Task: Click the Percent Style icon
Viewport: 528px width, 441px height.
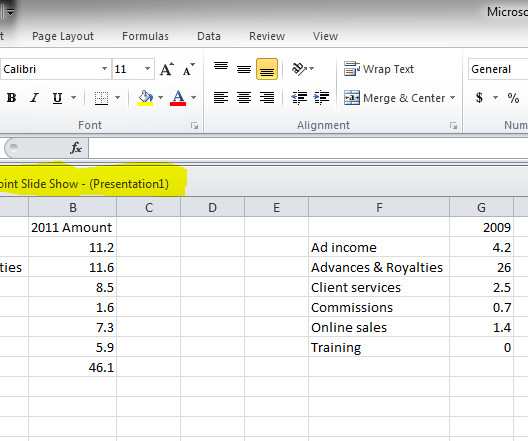Action: pos(513,98)
